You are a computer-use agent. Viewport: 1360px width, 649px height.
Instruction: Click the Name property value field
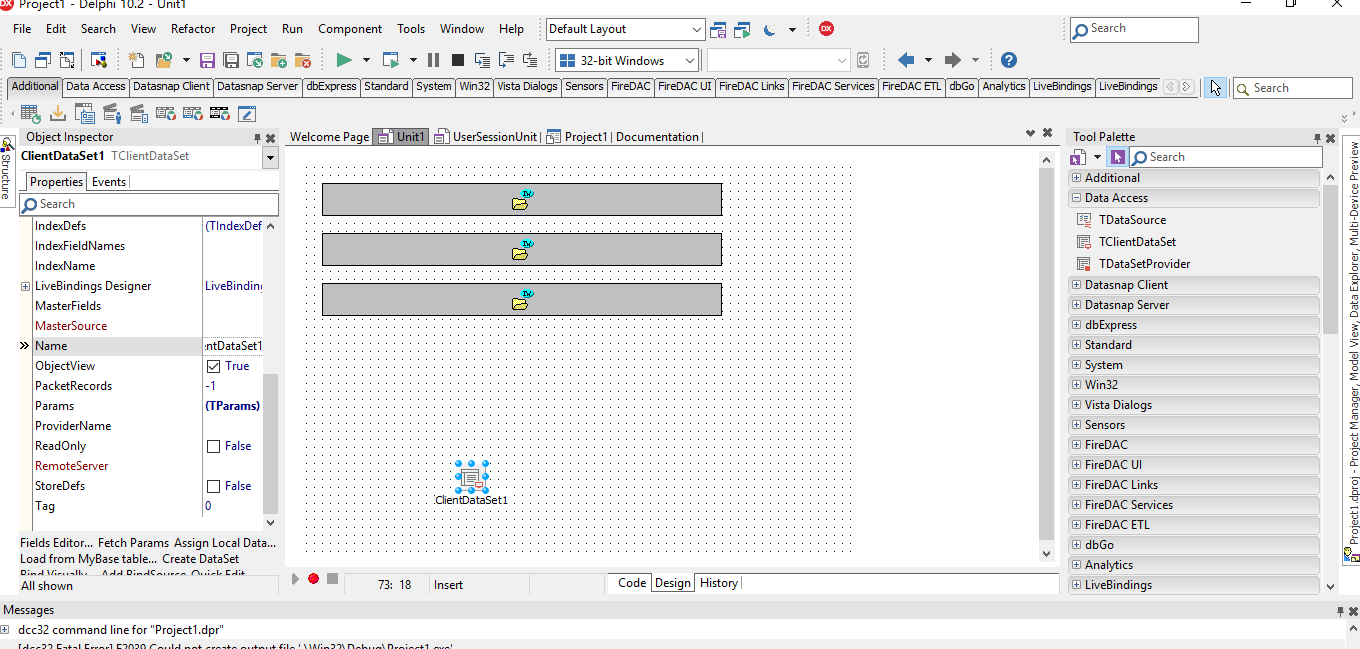(233, 346)
